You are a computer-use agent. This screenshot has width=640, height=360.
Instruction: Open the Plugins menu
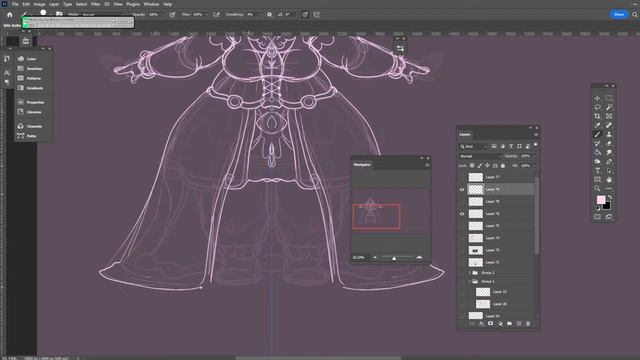pos(133,4)
